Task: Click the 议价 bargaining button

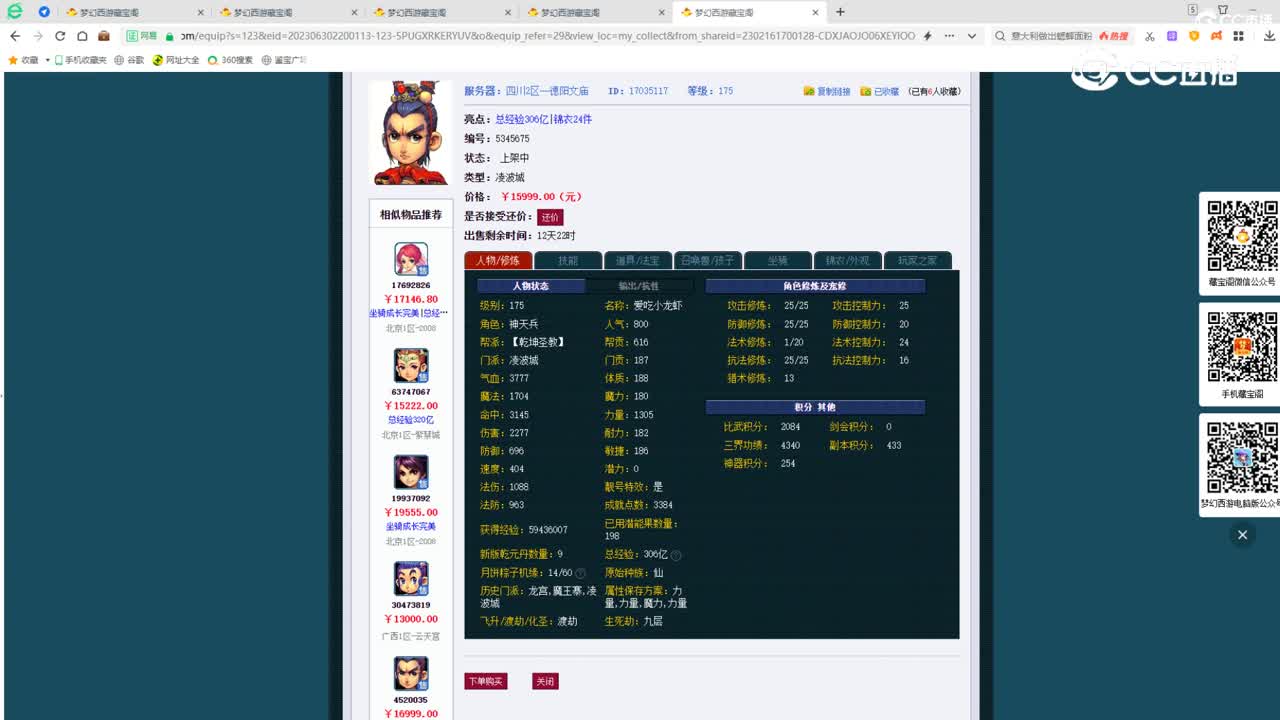Action: tap(551, 217)
